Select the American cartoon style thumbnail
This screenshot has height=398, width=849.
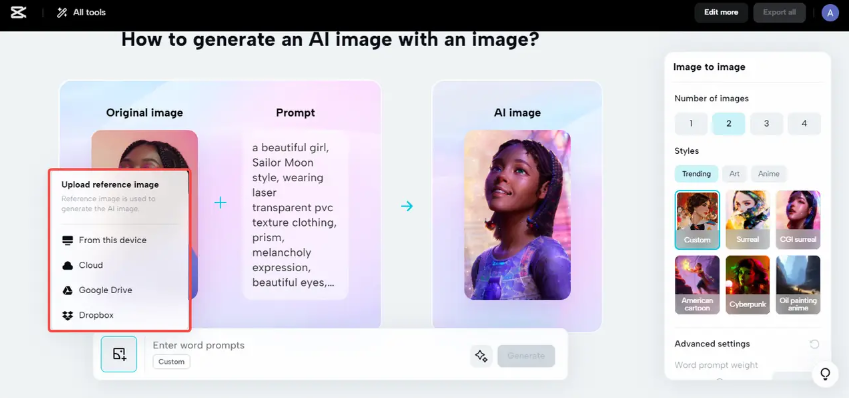(x=697, y=285)
